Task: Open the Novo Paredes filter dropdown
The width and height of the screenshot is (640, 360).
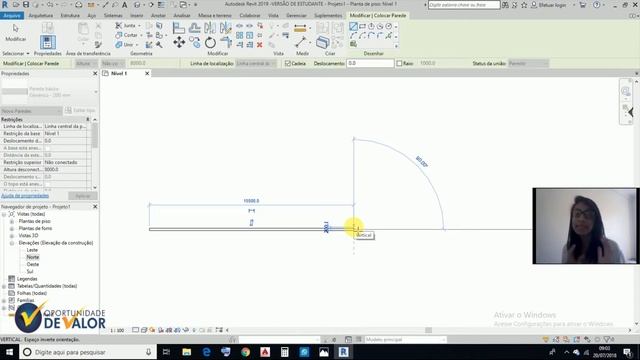Action: pyautogui.click(x=31, y=111)
